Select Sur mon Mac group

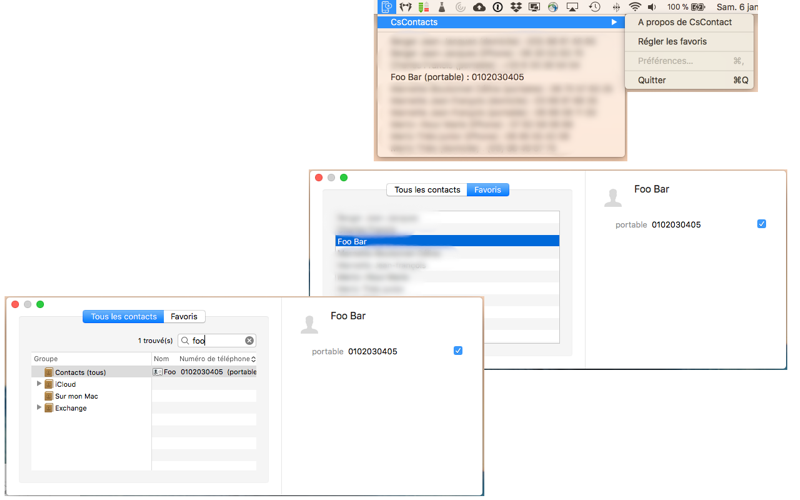click(91, 396)
